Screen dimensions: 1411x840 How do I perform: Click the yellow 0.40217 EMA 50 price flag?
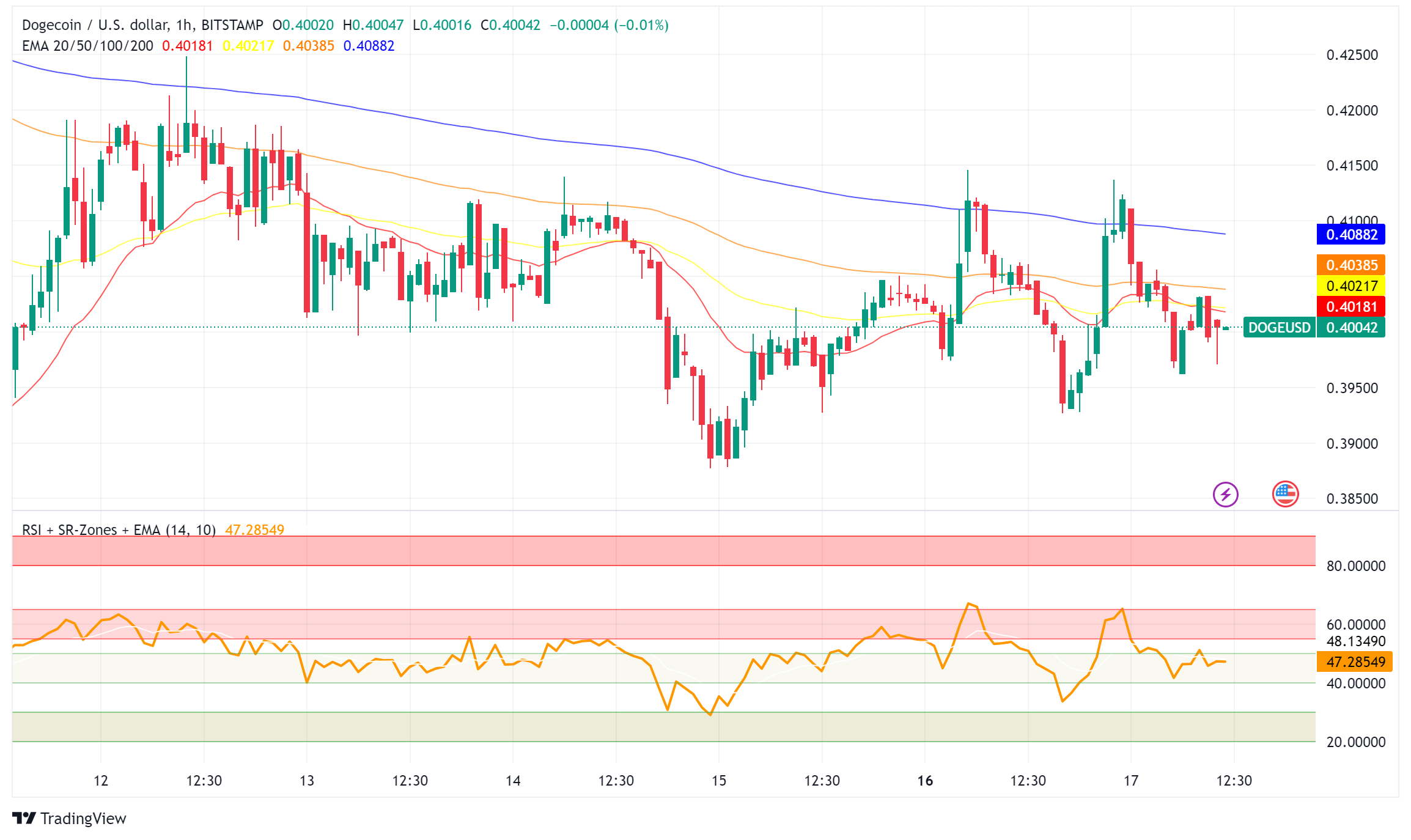point(1352,286)
